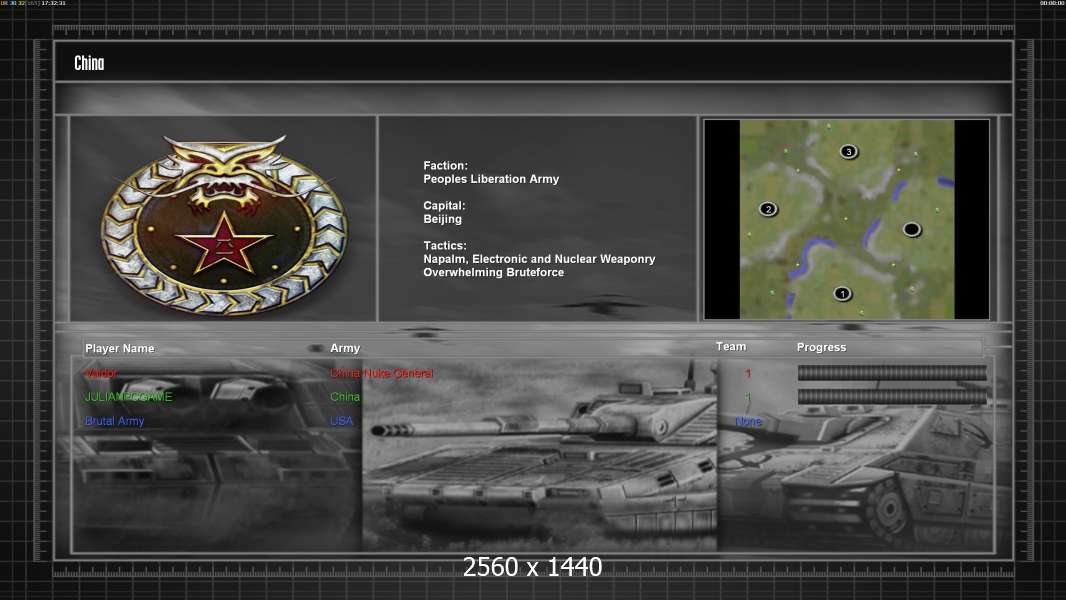The height and width of the screenshot is (600, 1066).
Task: Click the China Nuke General army entry
Action: tap(381, 373)
